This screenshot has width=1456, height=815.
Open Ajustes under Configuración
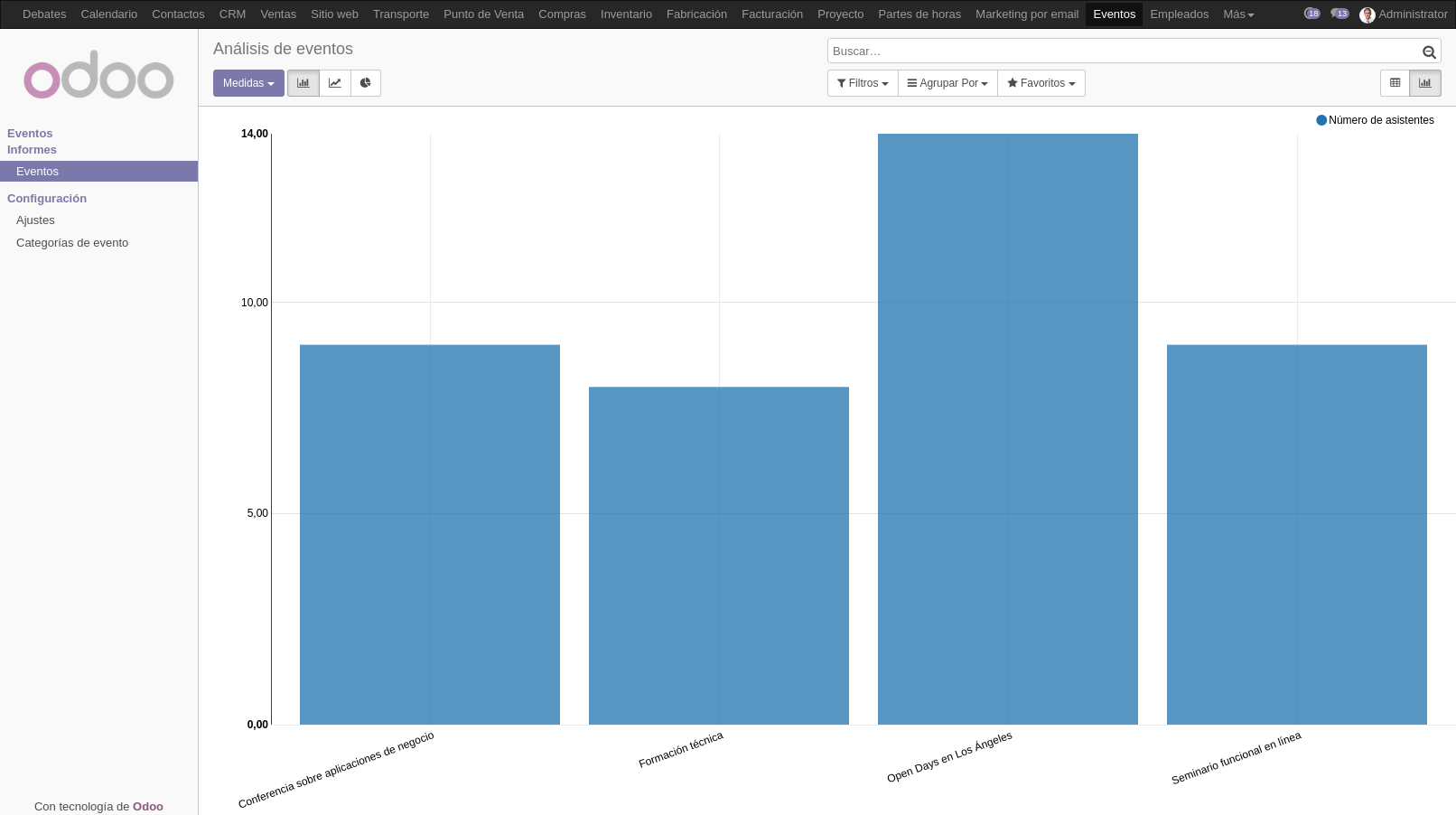pyautogui.click(x=36, y=220)
